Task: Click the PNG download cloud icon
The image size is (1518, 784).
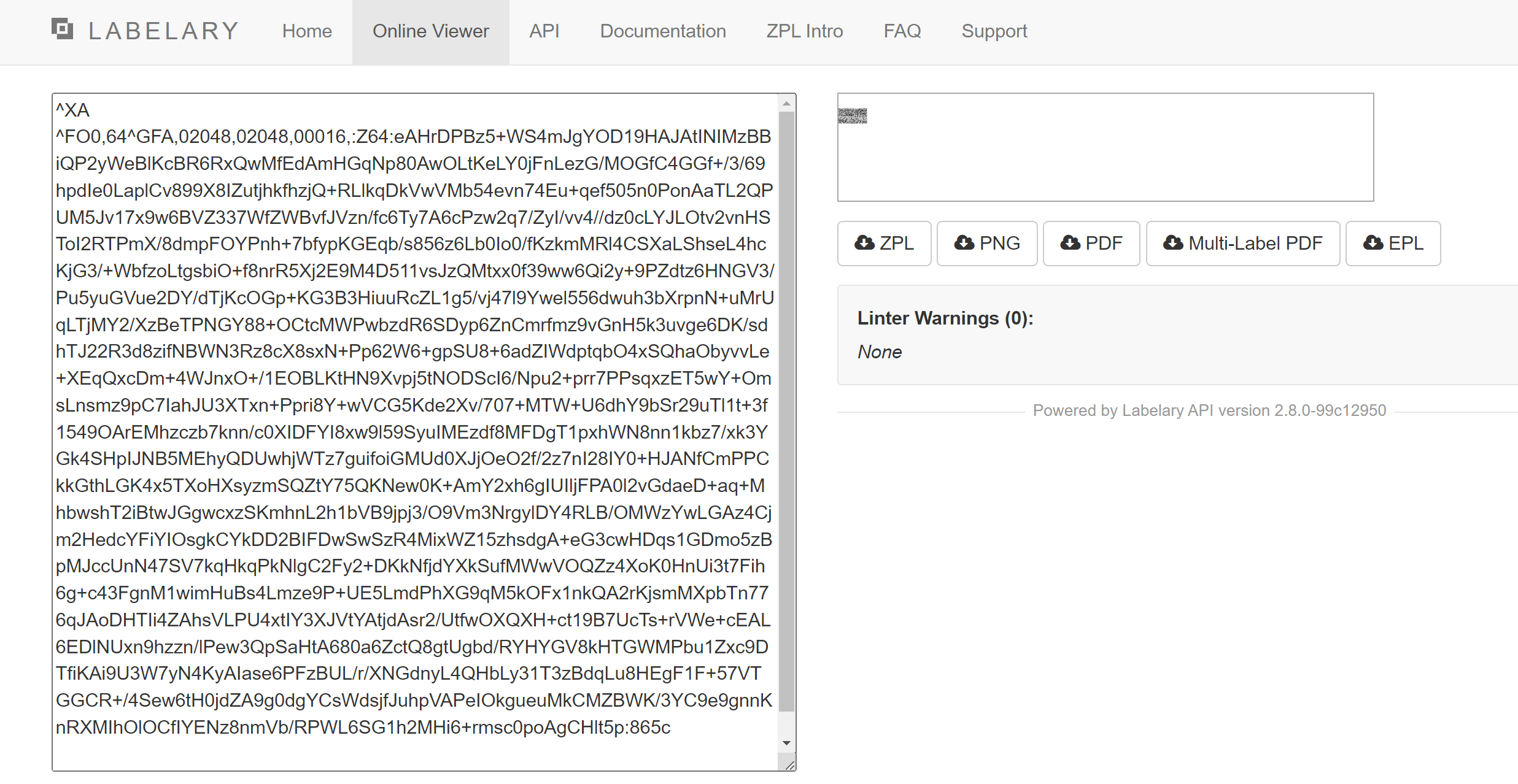Action: coord(966,243)
